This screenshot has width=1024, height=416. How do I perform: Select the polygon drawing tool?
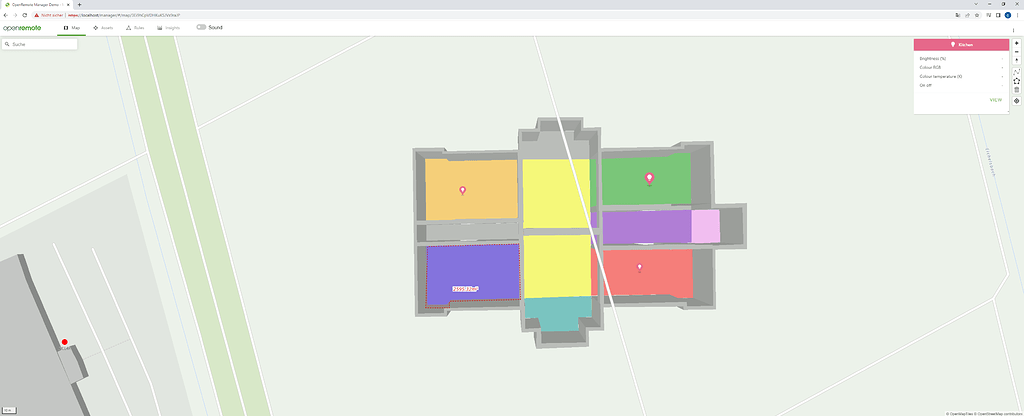(1016, 80)
